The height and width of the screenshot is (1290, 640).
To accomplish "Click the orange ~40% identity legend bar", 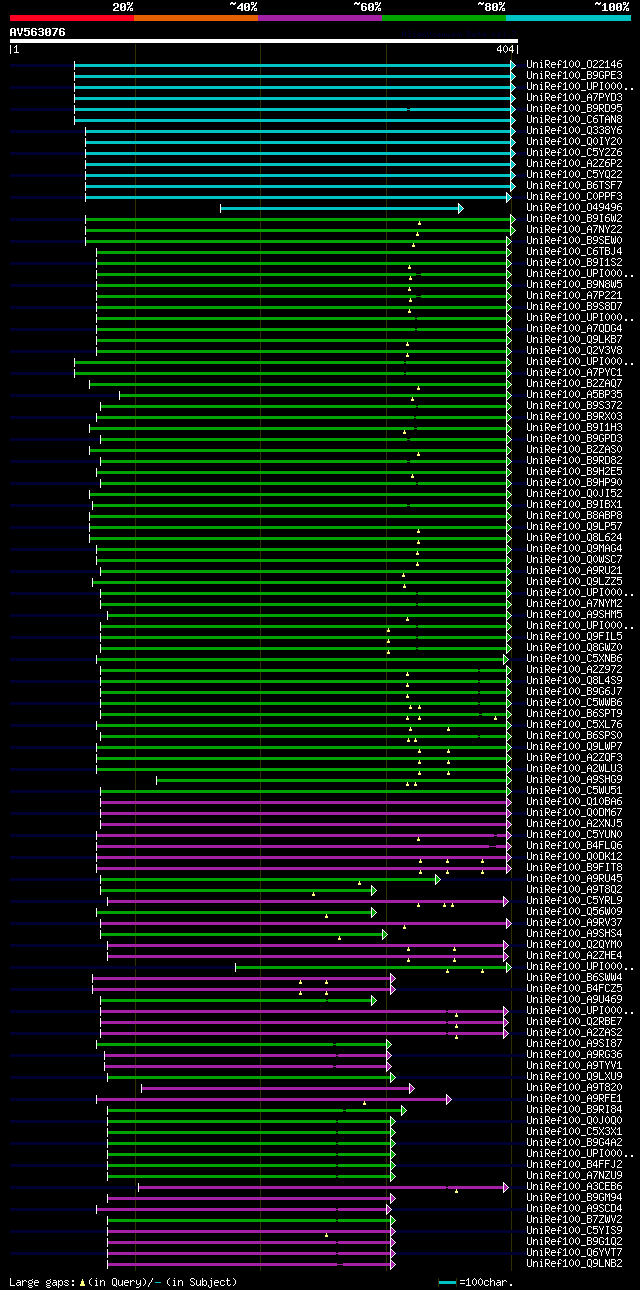I will (x=196, y=18).
